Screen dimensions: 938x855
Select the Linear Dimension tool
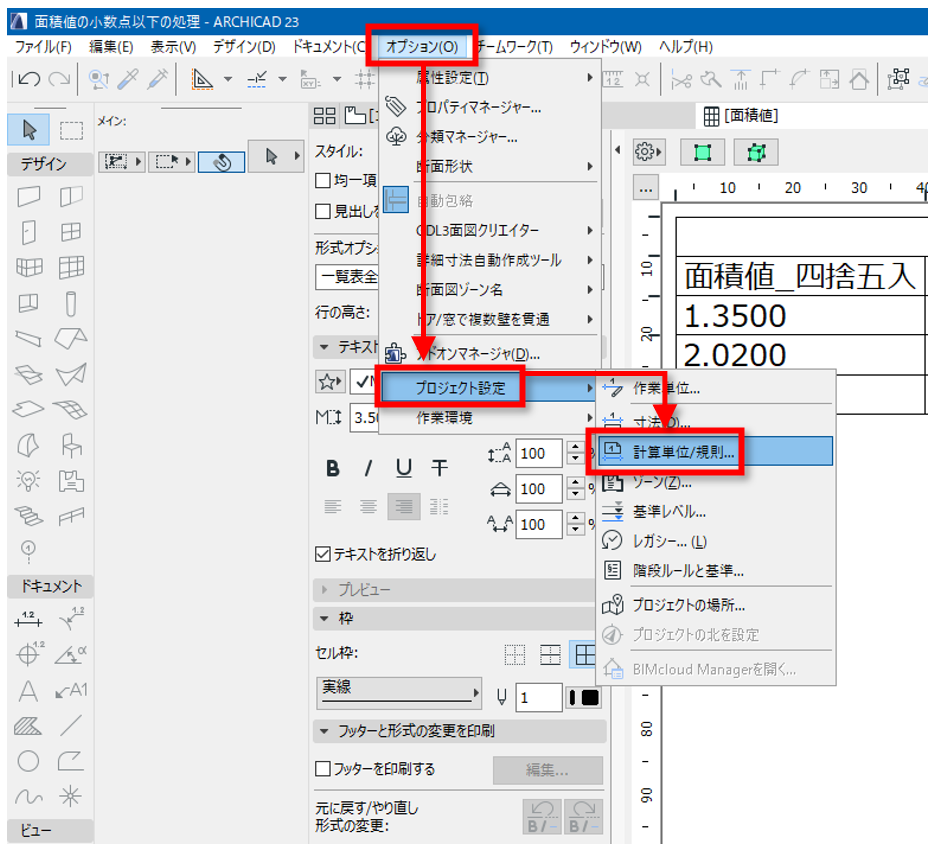(x=28, y=619)
